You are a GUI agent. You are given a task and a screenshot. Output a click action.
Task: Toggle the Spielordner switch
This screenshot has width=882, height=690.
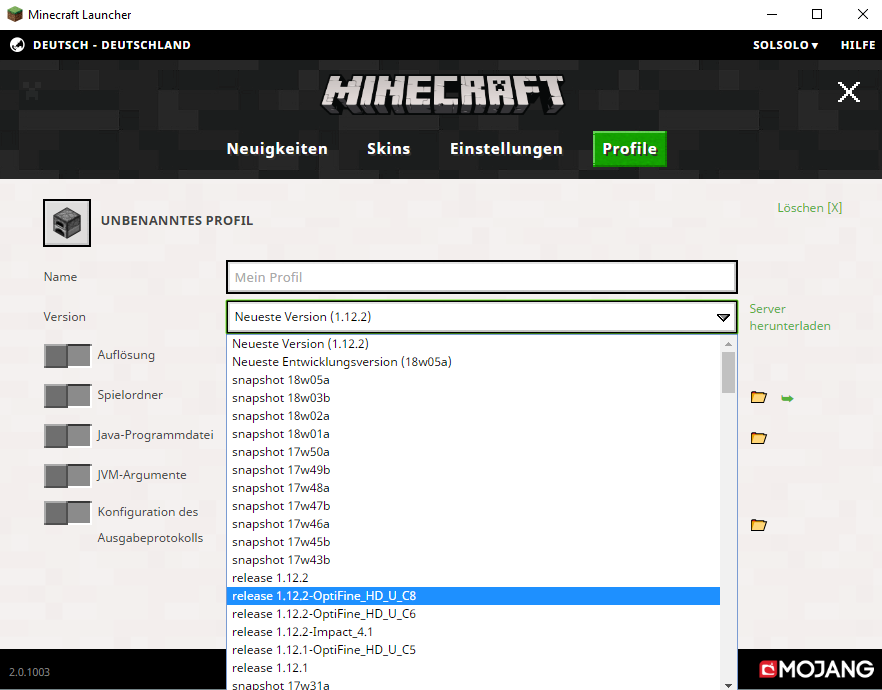(x=67, y=396)
